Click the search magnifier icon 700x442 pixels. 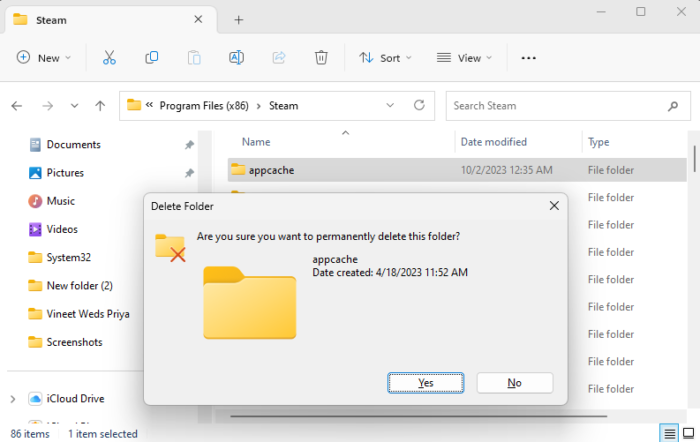click(x=673, y=106)
